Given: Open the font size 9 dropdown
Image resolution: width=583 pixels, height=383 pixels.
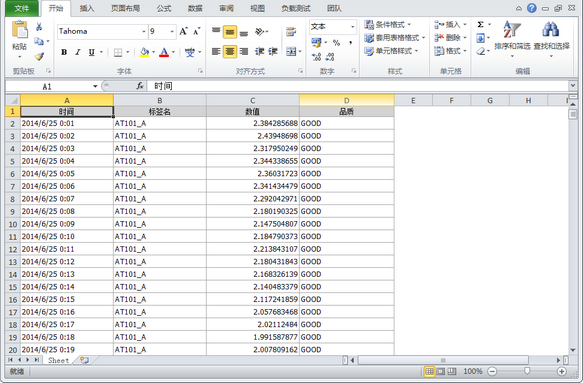Looking at the screenshot, I should tap(172, 32).
